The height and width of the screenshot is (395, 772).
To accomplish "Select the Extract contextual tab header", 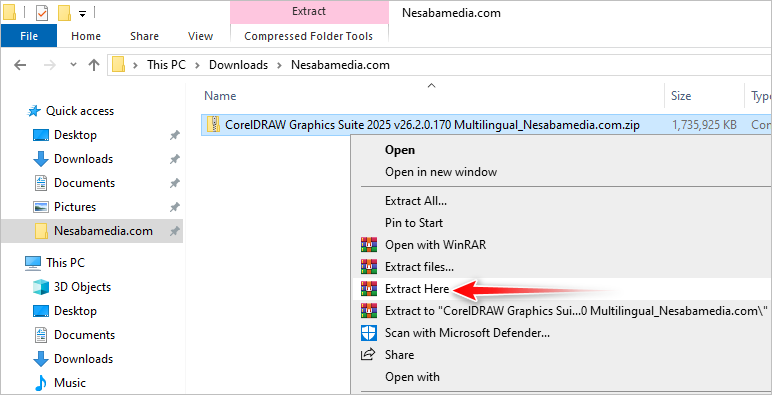I will 309,11.
